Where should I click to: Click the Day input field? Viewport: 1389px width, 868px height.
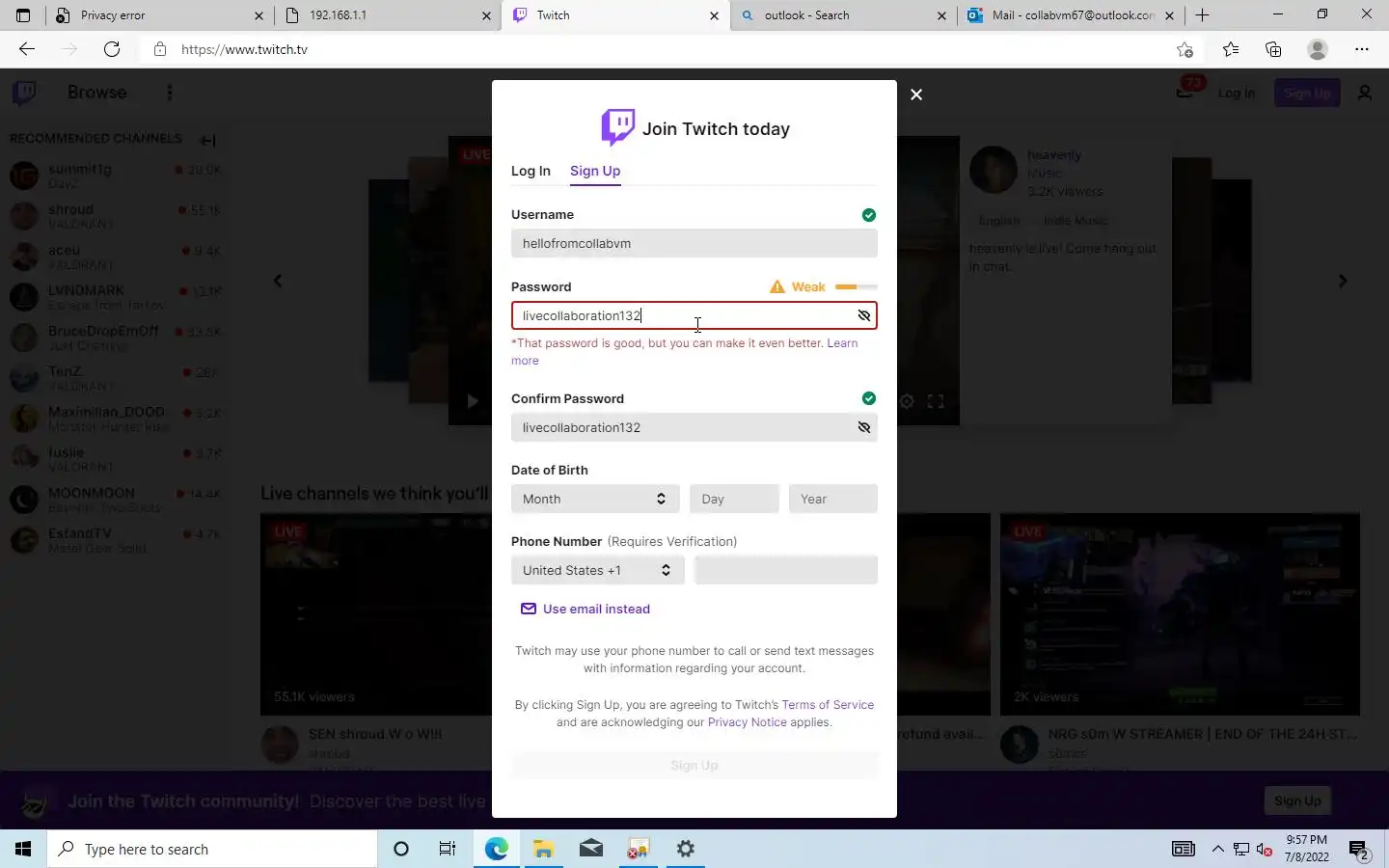(734, 499)
